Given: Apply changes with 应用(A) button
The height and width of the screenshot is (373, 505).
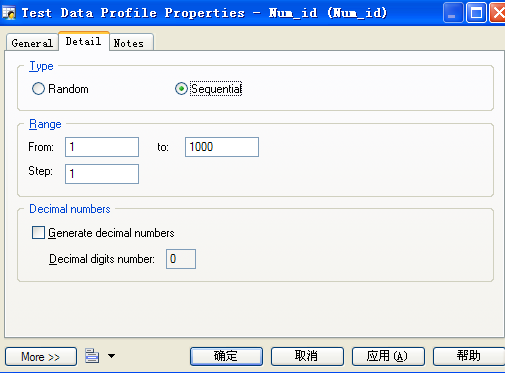Looking at the screenshot, I should [x=388, y=356].
